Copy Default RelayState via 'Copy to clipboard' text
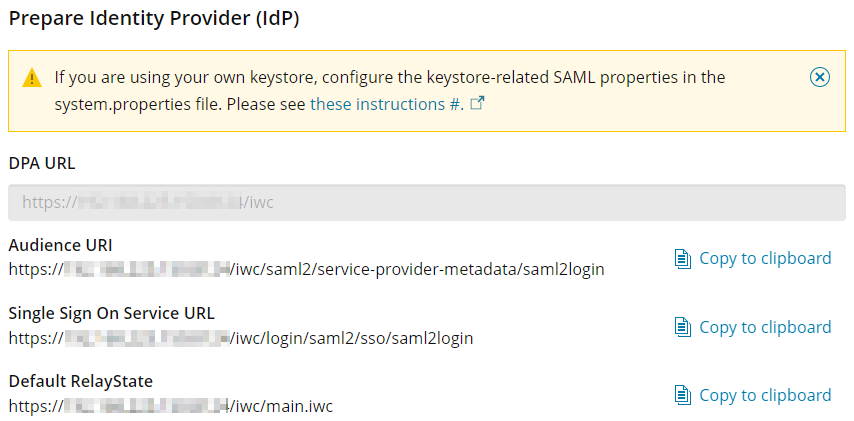 click(765, 395)
